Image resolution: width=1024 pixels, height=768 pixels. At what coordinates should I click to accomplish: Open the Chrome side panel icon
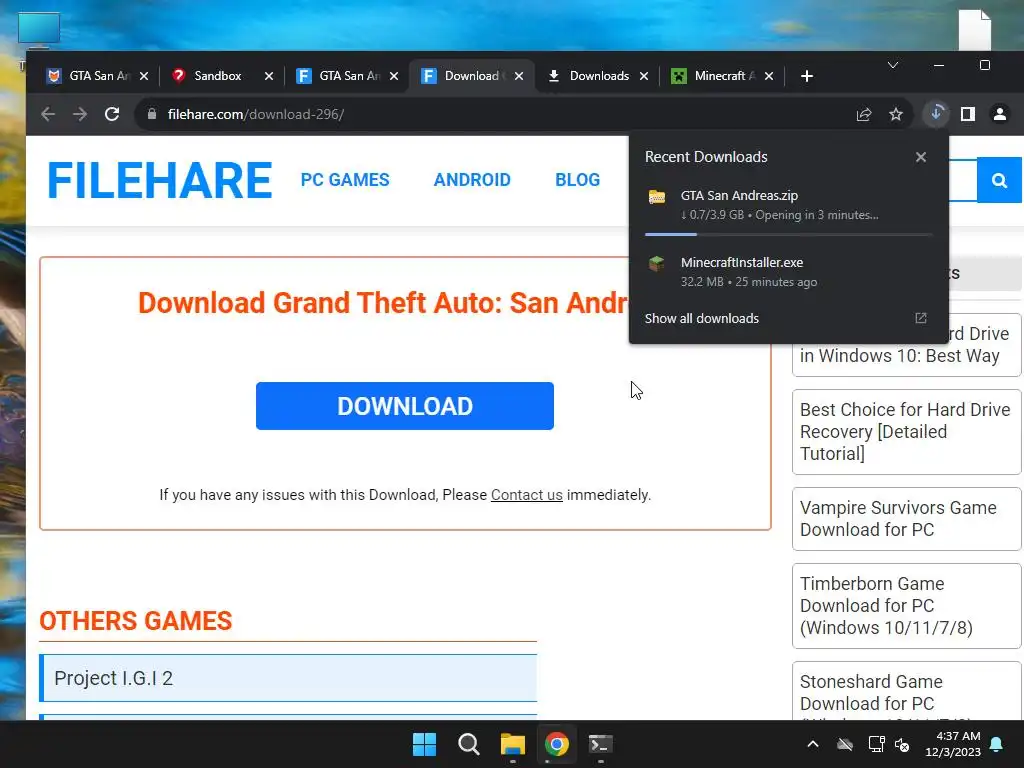click(x=968, y=114)
